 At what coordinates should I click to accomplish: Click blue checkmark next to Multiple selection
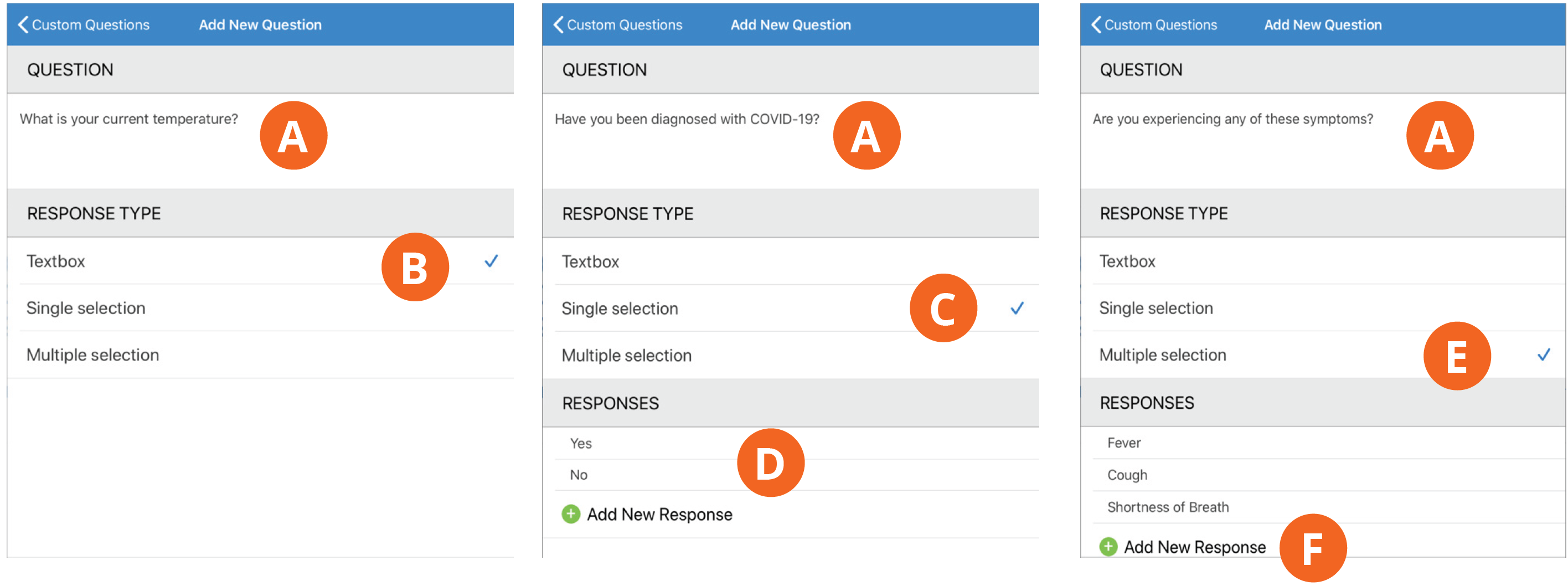(1544, 354)
